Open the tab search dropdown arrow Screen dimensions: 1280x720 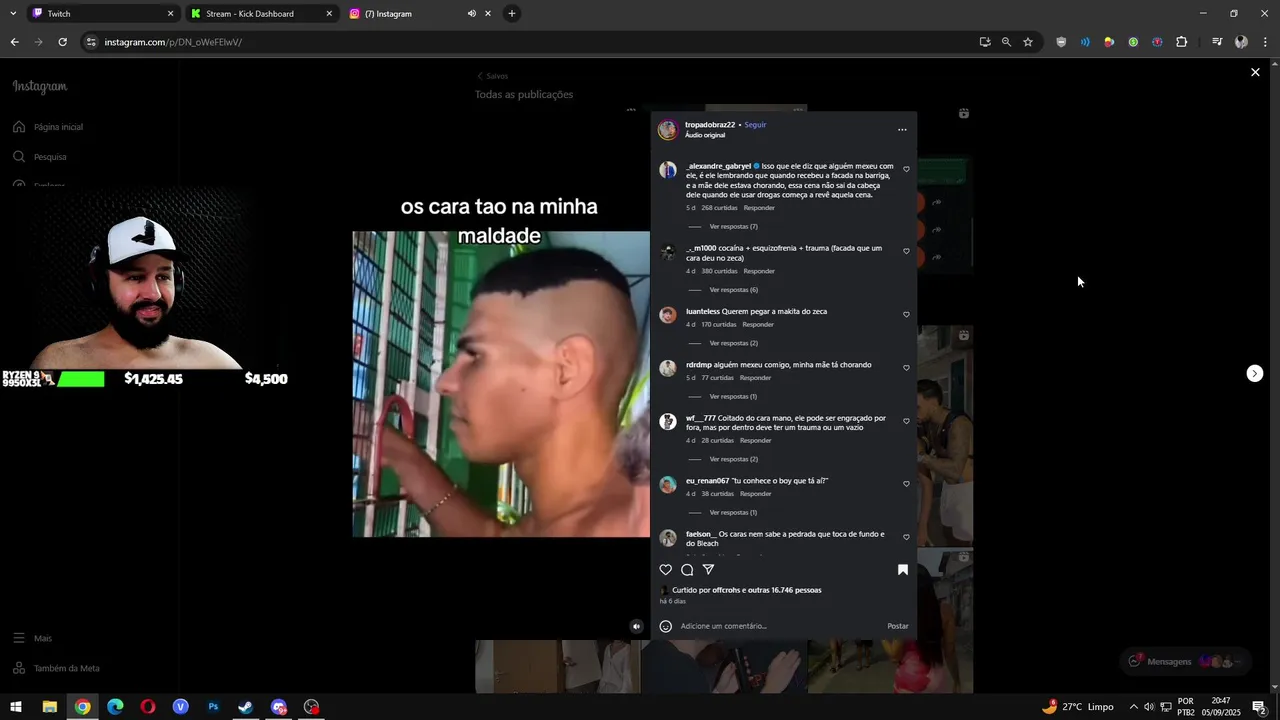click(12, 14)
